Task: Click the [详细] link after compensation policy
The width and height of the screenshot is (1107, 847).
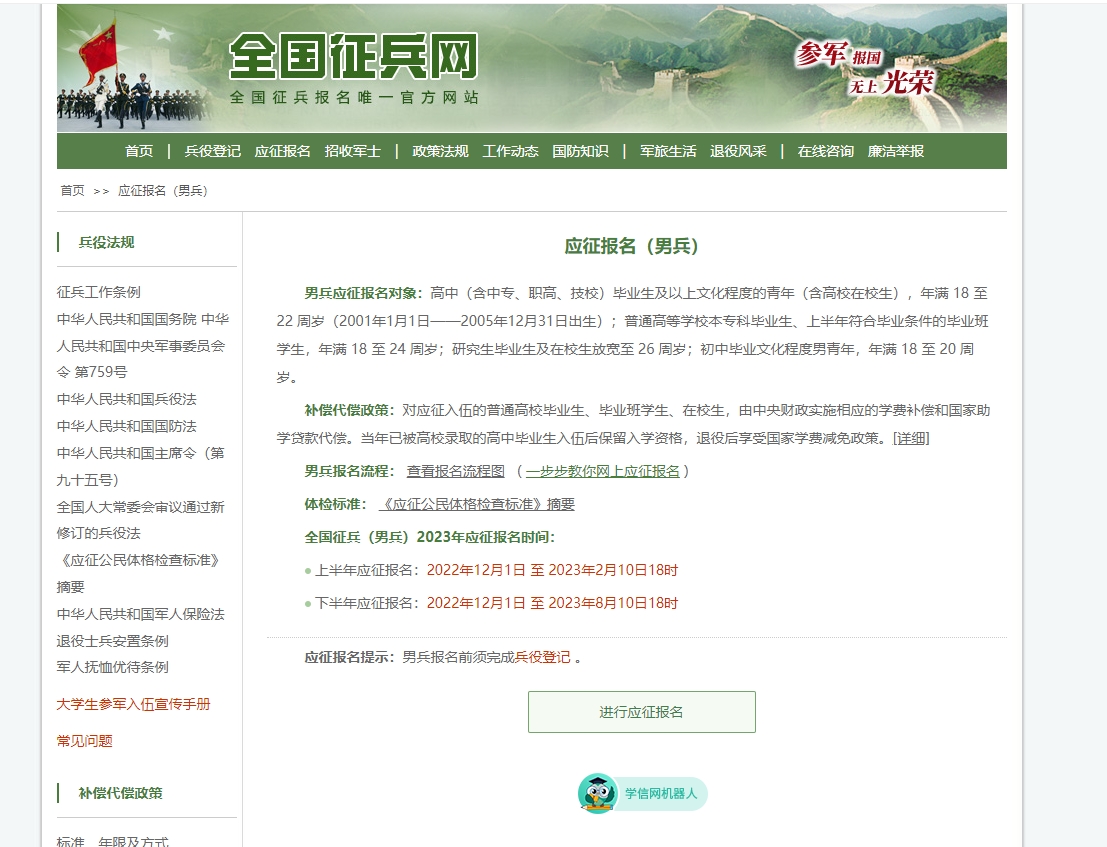Action: click(911, 438)
